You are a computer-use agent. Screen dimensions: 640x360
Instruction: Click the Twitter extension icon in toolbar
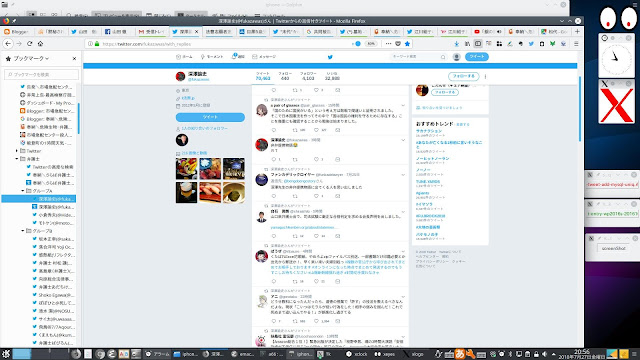coord(531,44)
